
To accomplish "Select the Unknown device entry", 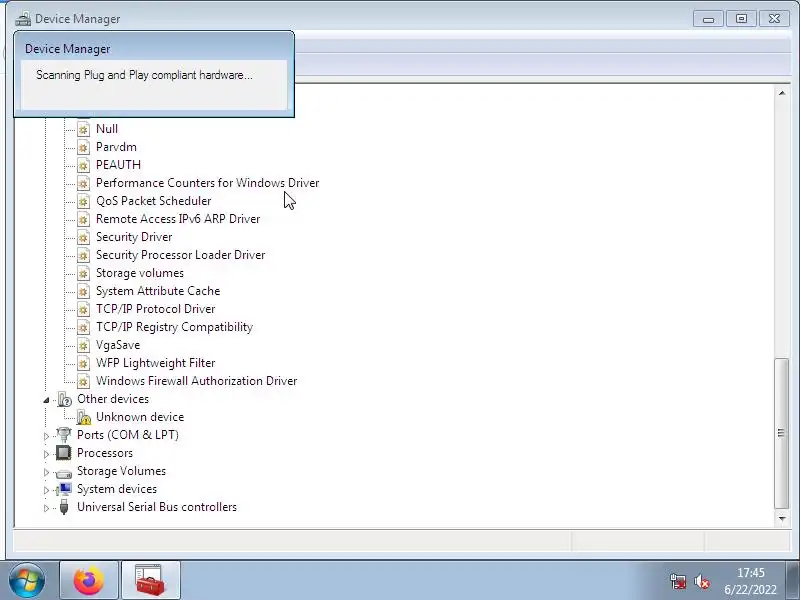I will pyautogui.click(x=140, y=417).
